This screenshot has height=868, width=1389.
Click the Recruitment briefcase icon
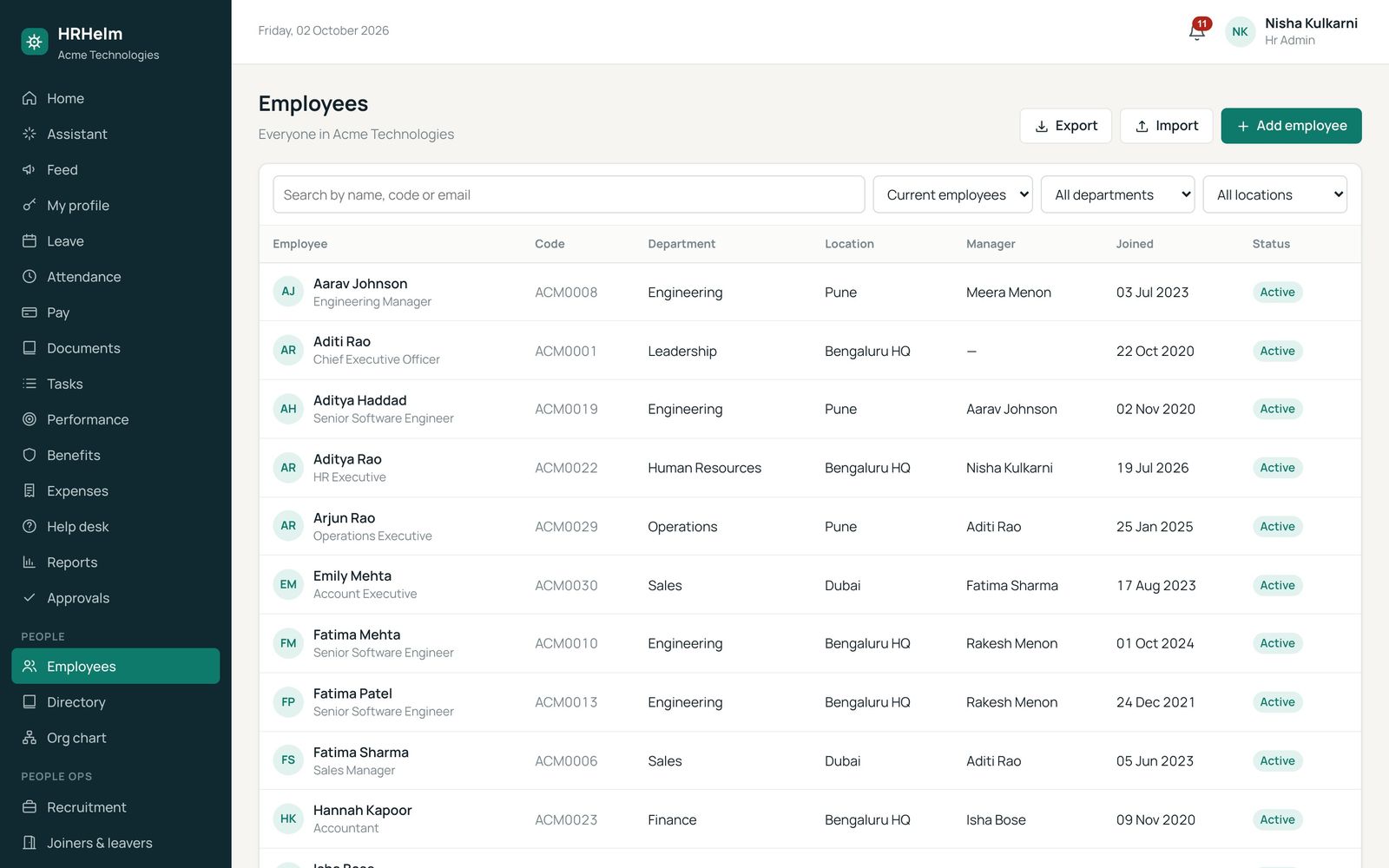(30, 806)
